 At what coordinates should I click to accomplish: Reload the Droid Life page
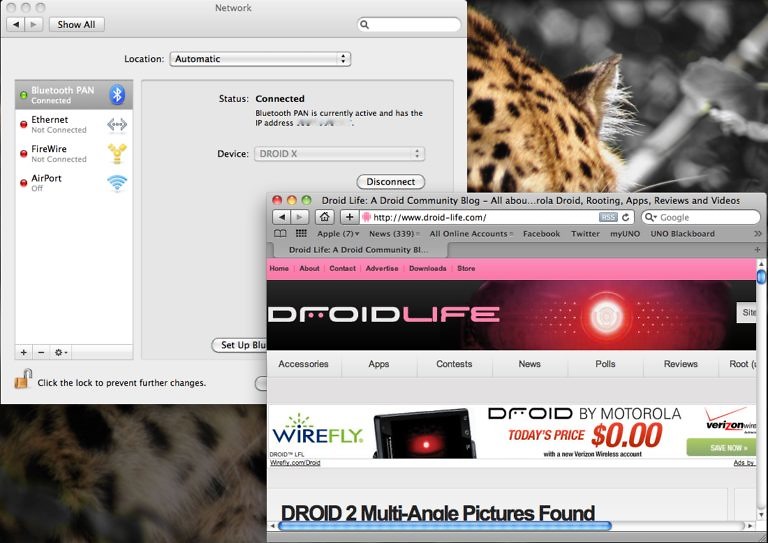627,217
